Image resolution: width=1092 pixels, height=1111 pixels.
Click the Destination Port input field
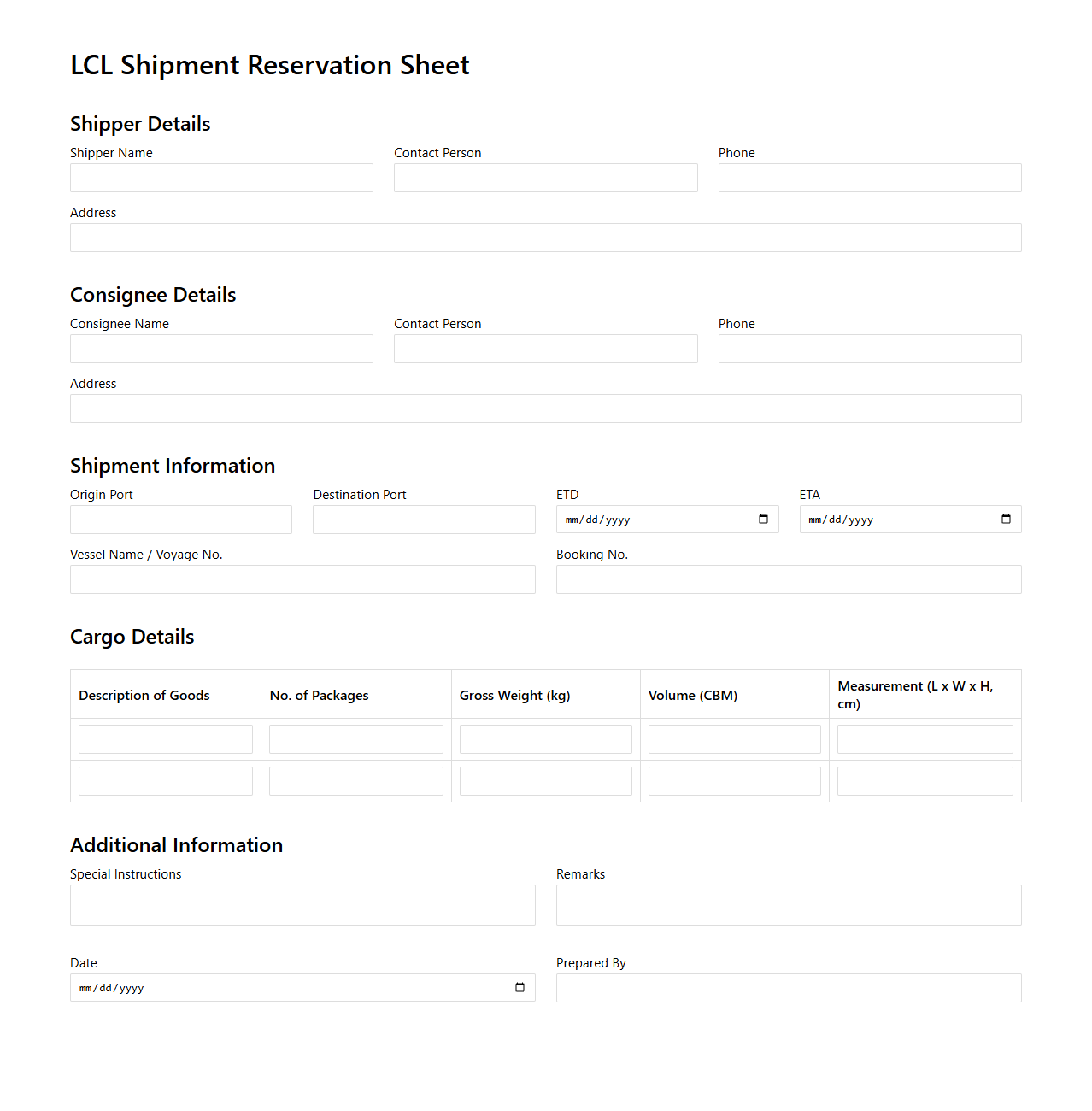coord(424,519)
